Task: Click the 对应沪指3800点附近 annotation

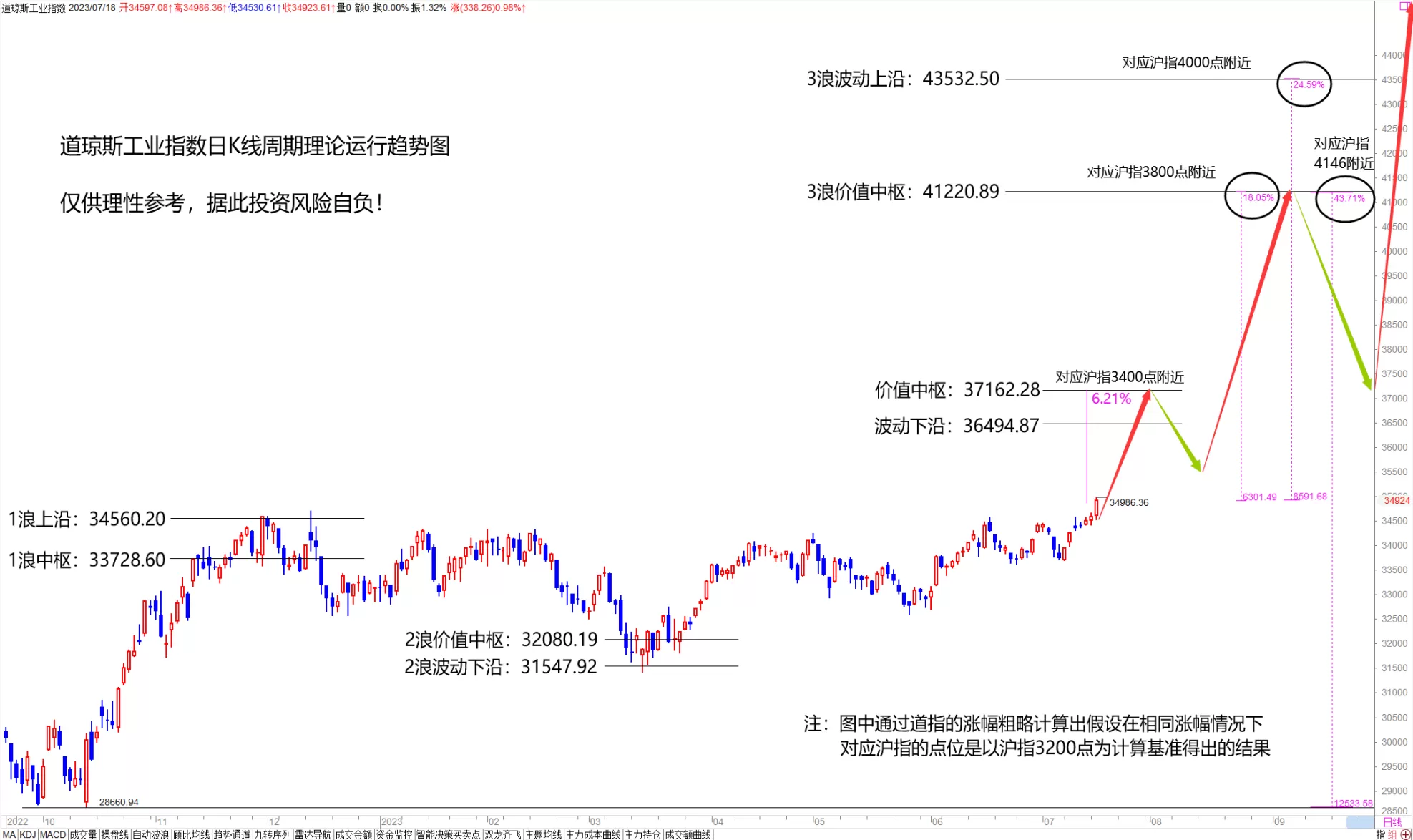Action: coord(1151,172)
